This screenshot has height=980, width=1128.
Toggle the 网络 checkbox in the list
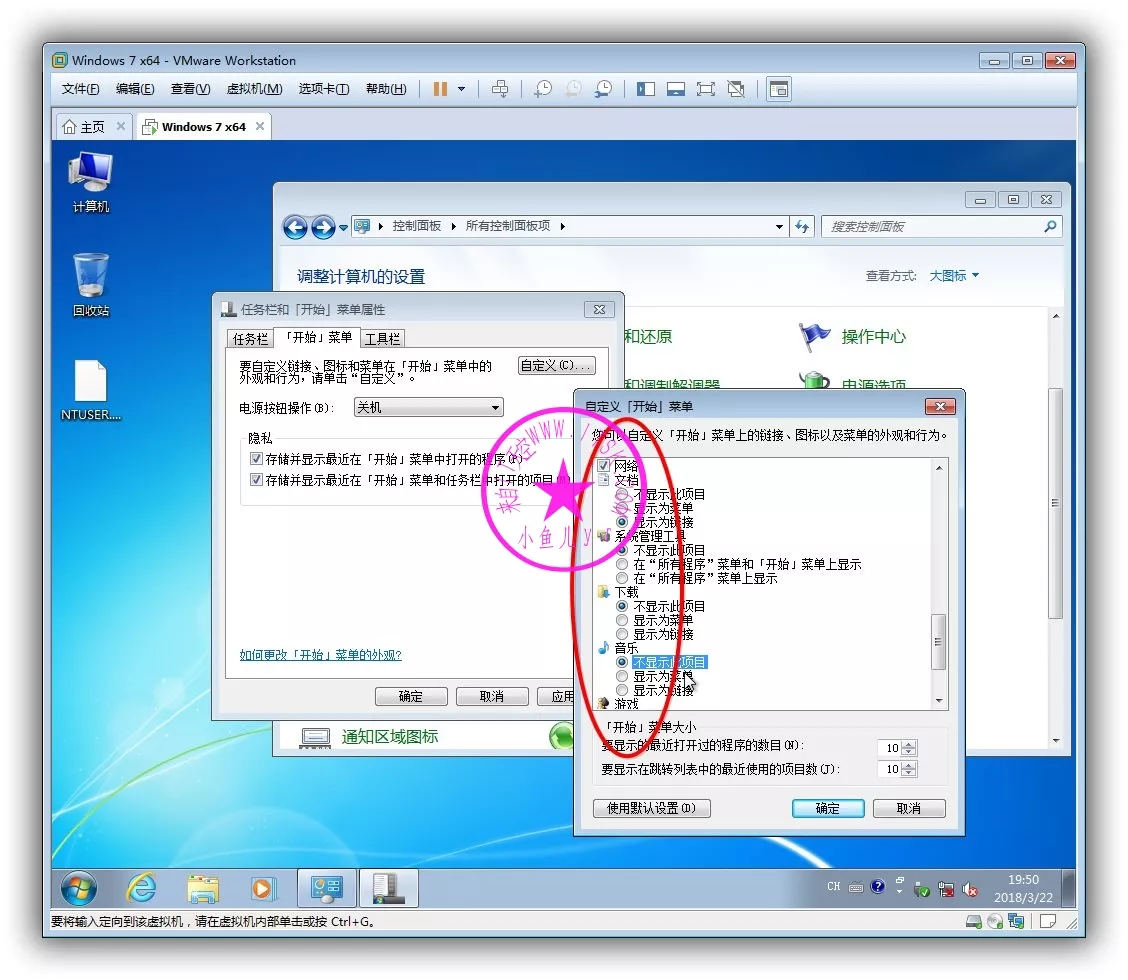[x=603, y=467]
